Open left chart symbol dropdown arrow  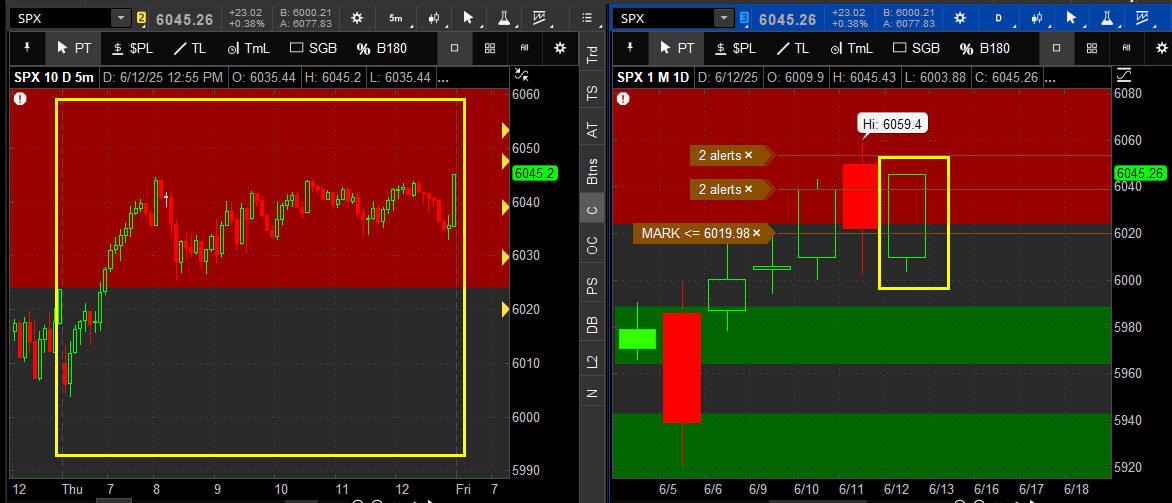coord(122,18)
